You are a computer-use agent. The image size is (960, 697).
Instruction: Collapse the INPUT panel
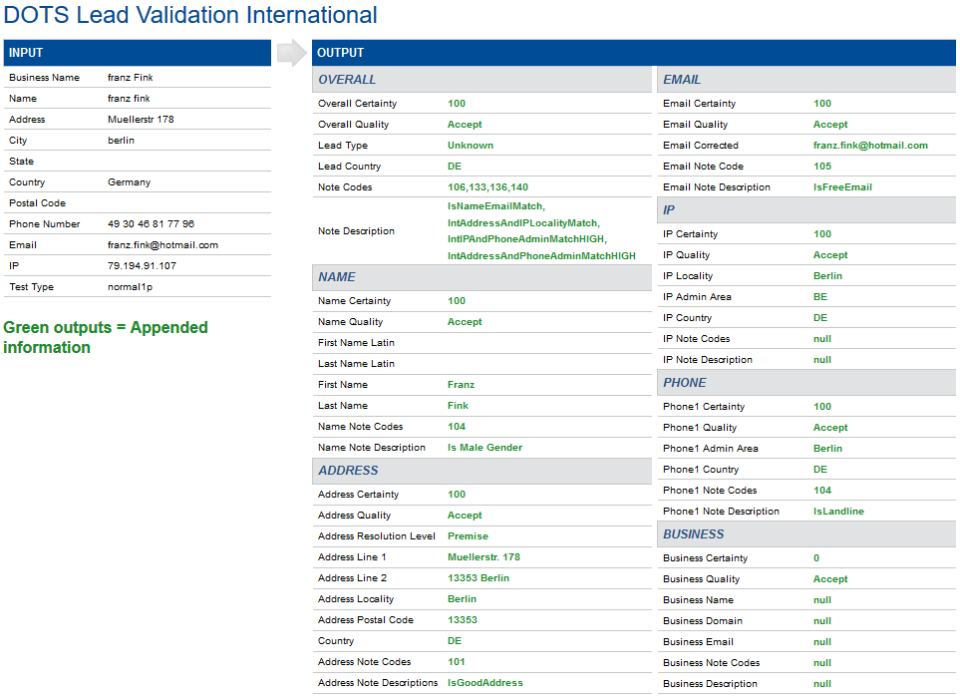(137, 52)
